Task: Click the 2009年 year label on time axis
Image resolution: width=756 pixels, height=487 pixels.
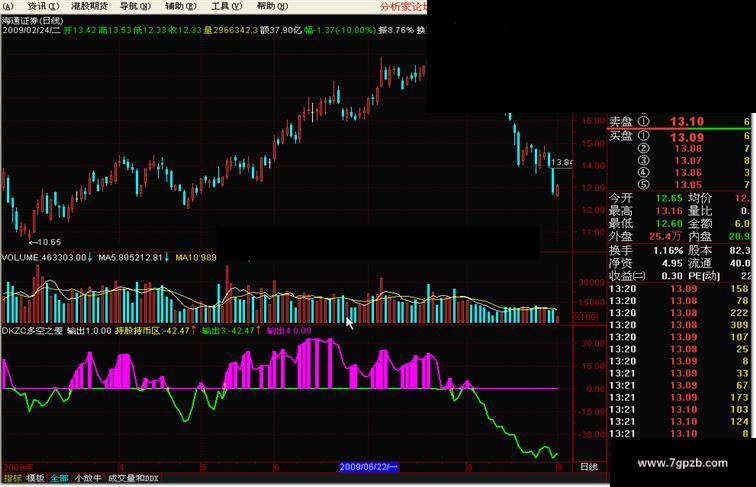Action: click(x=18, y=467)
